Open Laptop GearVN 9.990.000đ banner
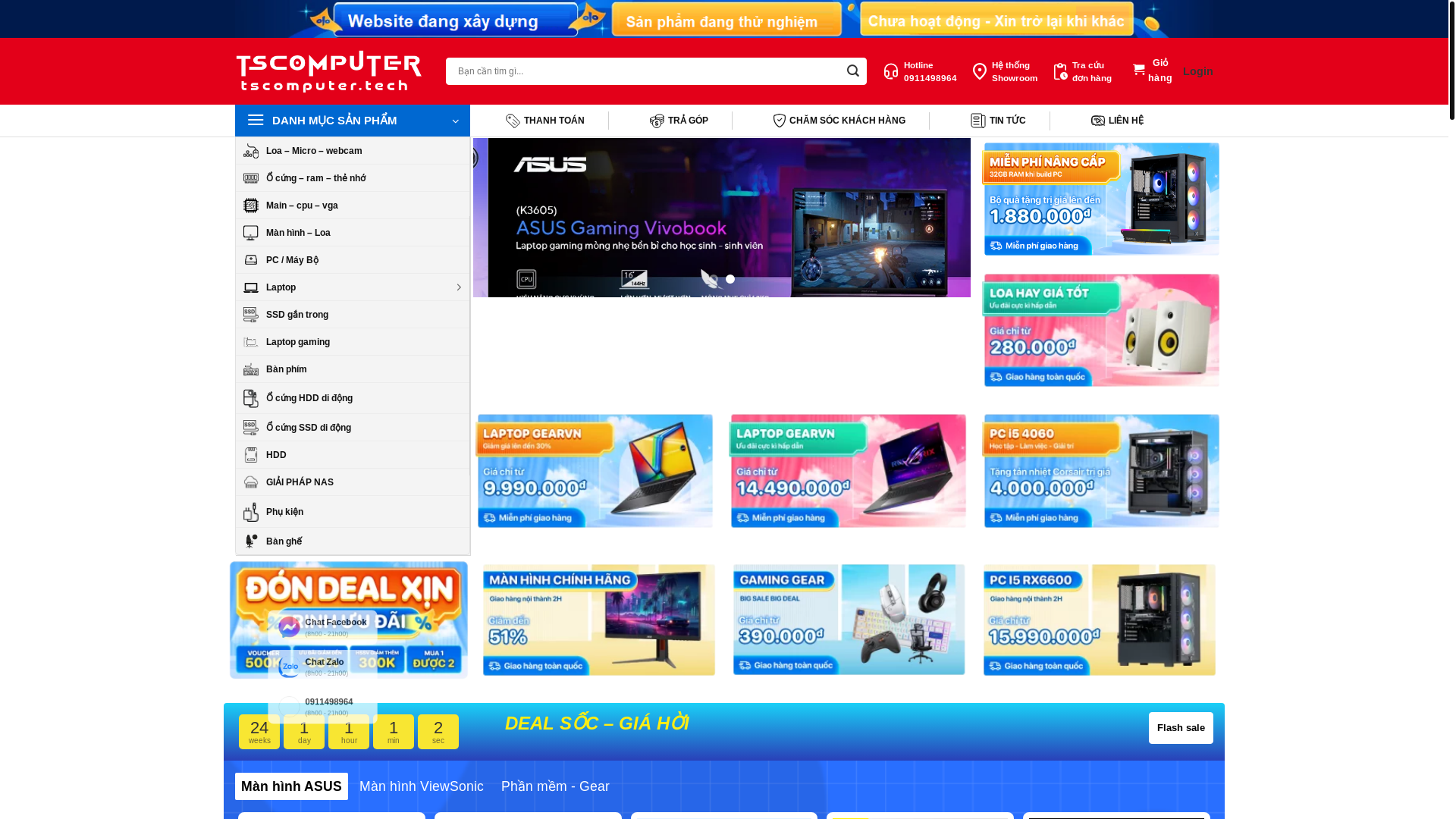Screen dimensions: 1456x819 (x=595, y=471)
